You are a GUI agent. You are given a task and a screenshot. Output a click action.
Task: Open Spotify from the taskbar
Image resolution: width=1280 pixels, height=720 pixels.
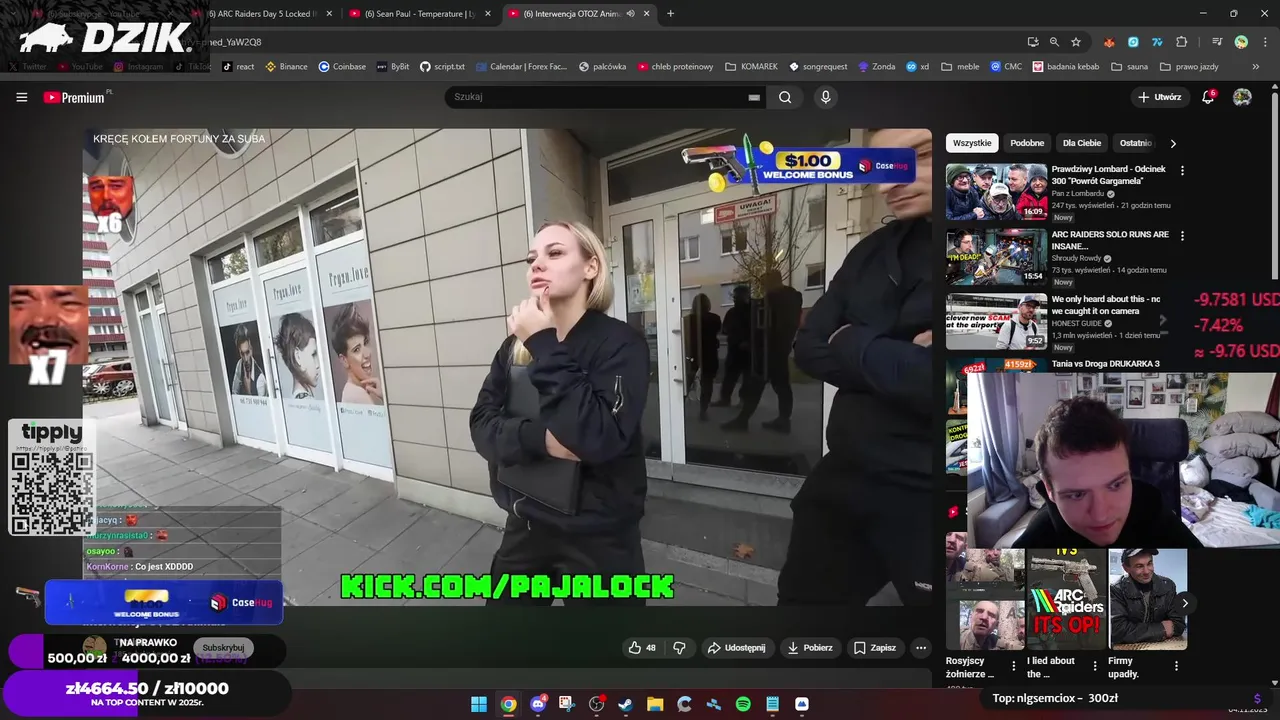click(x=743, y=704)
